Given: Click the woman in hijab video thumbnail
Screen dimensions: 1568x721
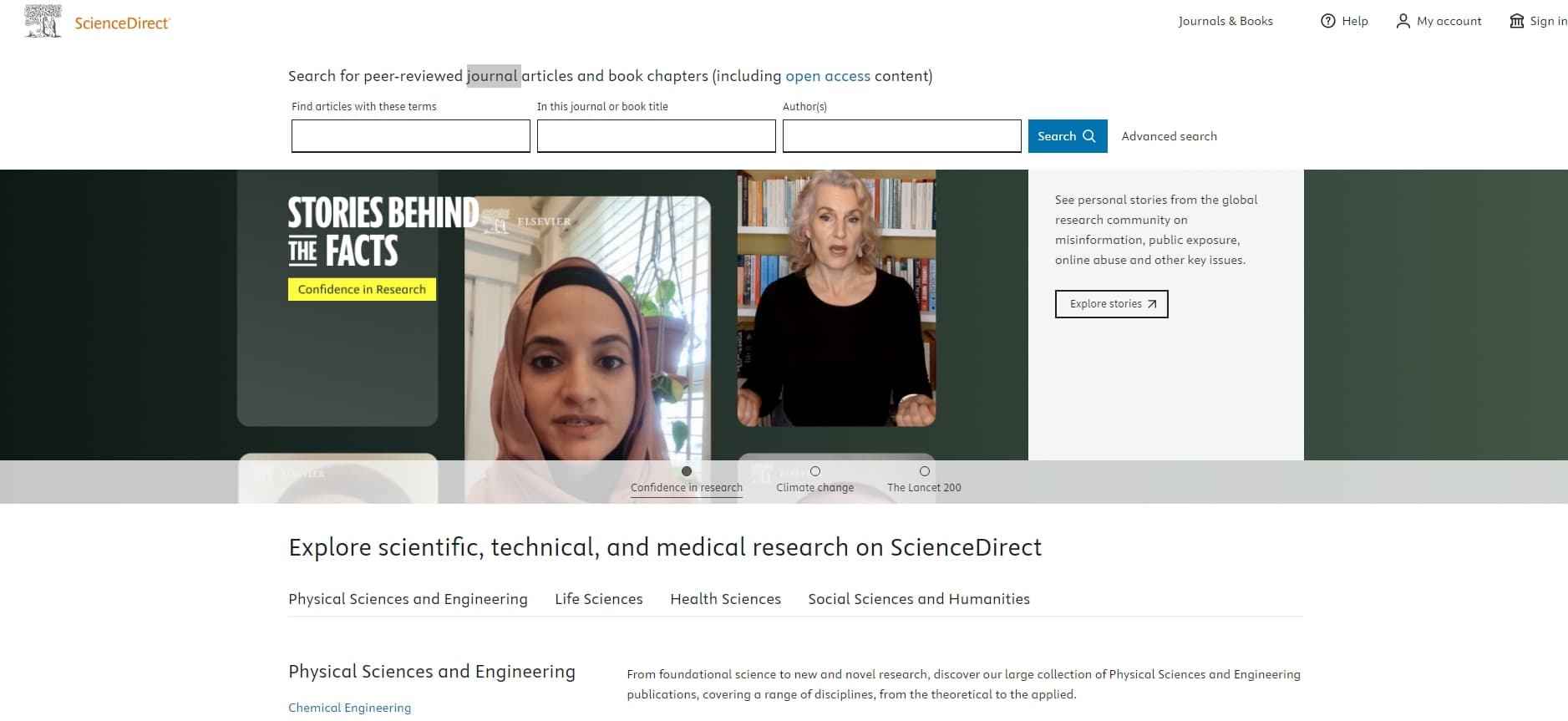Looking at the screenshot, I should pos(587,349).
